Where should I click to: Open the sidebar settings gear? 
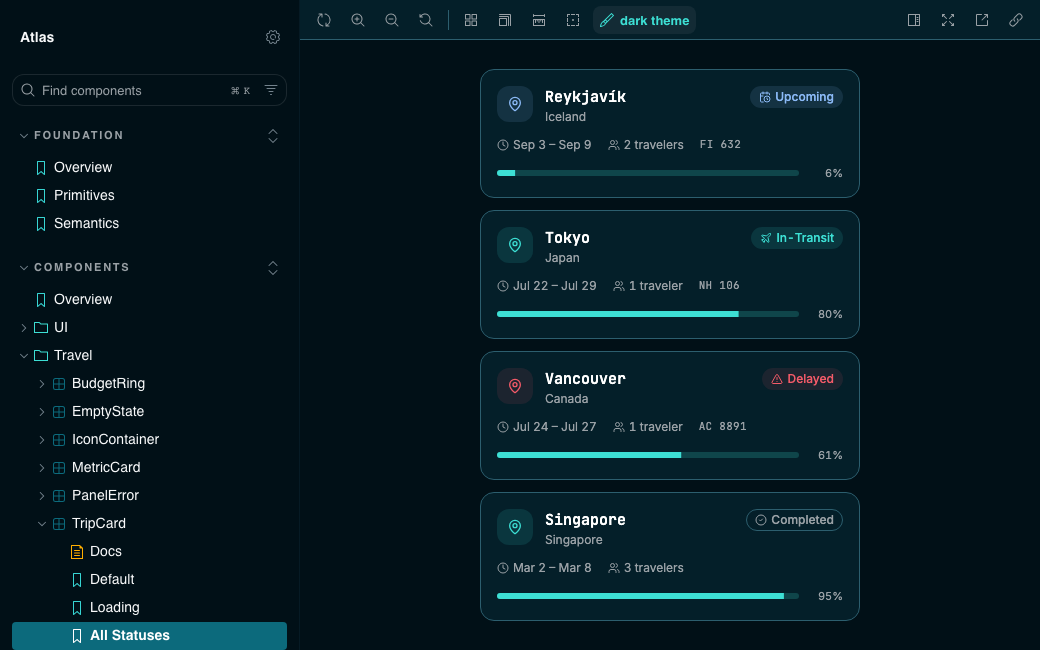click(x=273, y=37)
